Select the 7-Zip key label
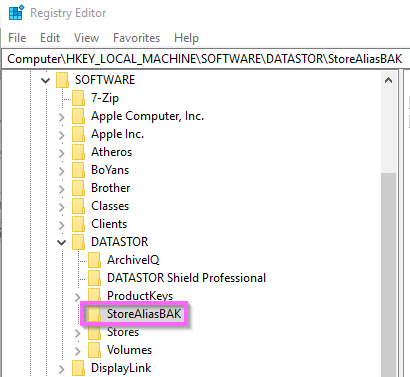The image size is (410, 377). click(105, 98)
